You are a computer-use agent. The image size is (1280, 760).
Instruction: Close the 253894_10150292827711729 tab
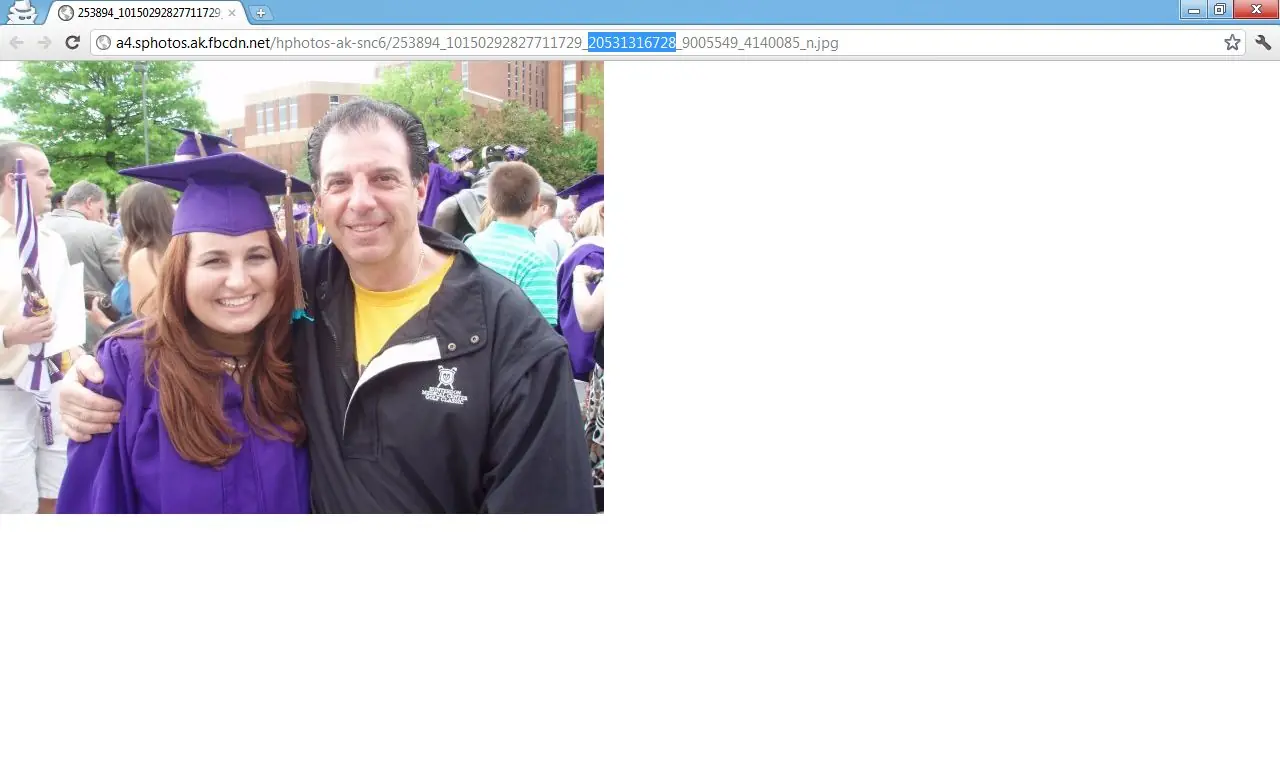point(232,13)
